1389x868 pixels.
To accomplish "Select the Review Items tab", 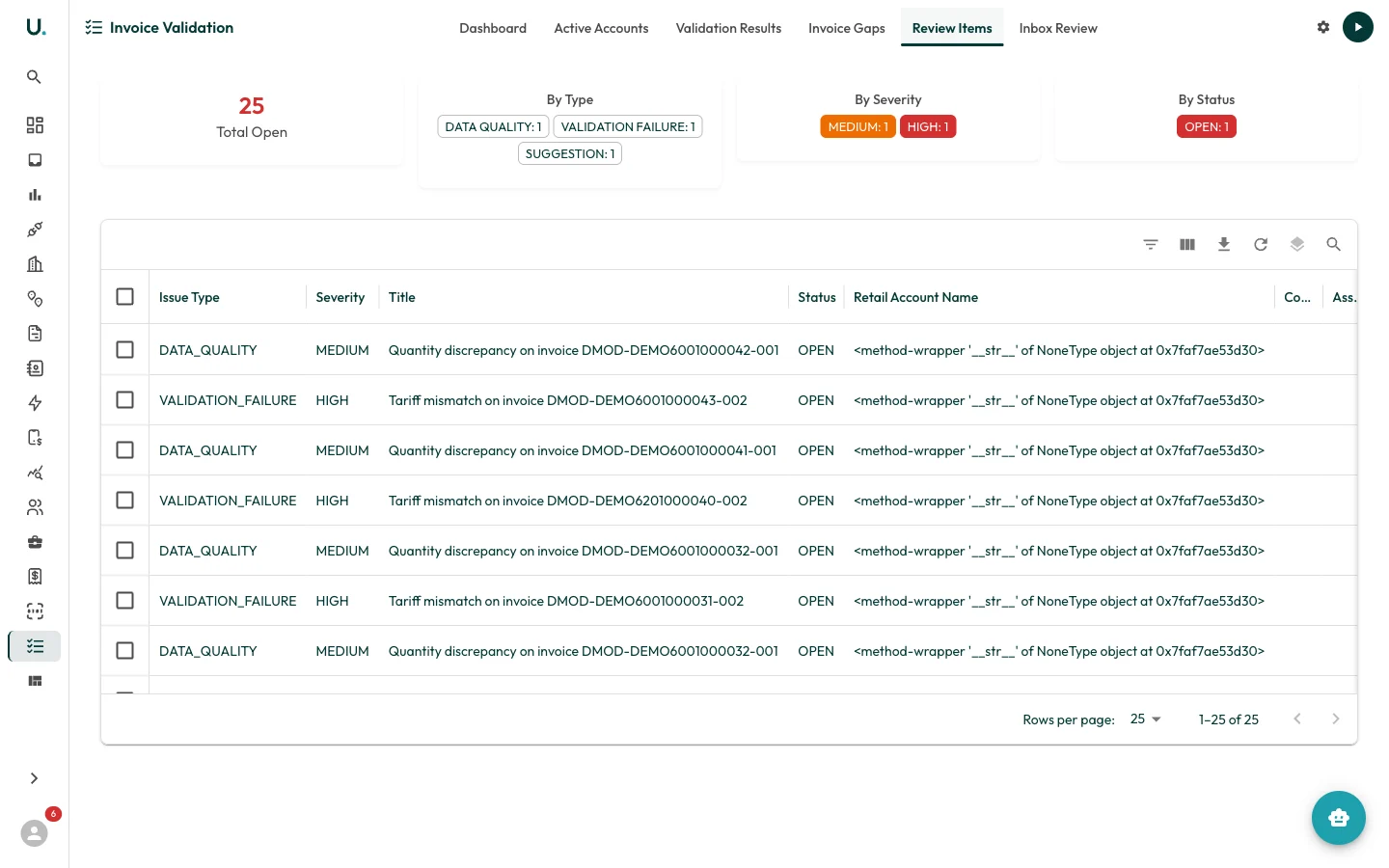I will click(x=952, y=28).
